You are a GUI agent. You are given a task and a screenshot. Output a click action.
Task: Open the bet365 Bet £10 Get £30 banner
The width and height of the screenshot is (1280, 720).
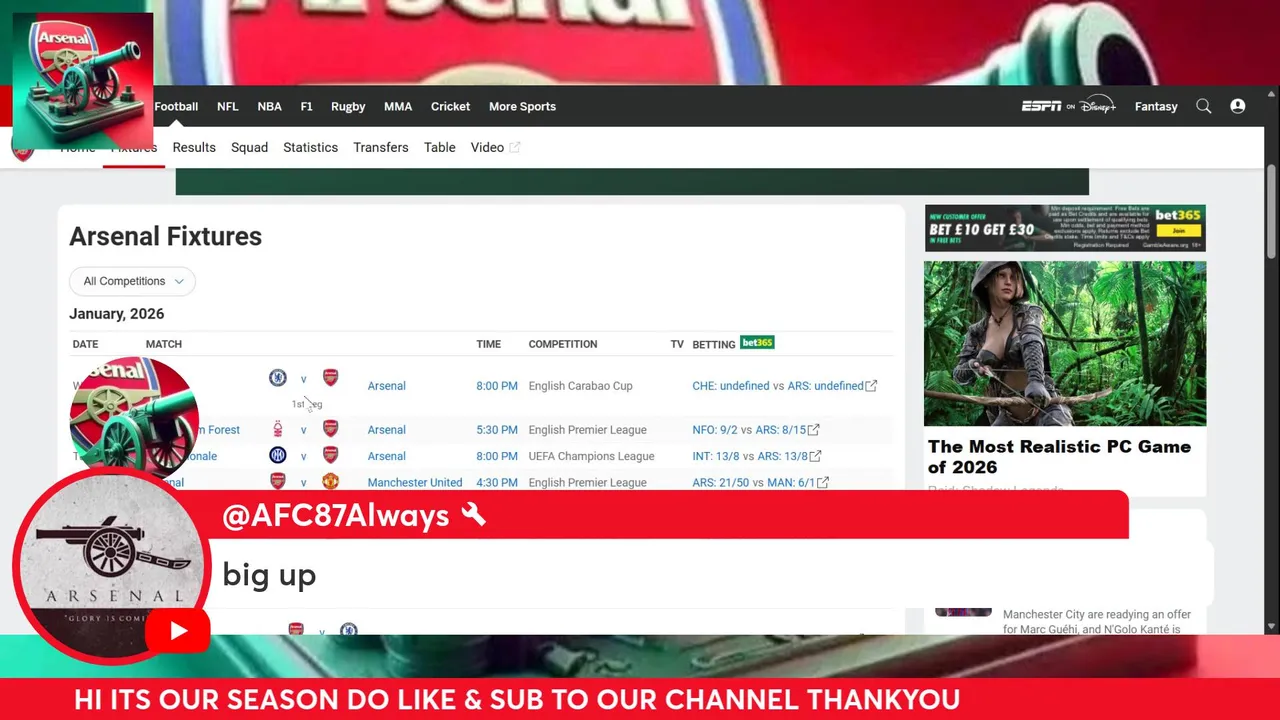coord(1065,228)
